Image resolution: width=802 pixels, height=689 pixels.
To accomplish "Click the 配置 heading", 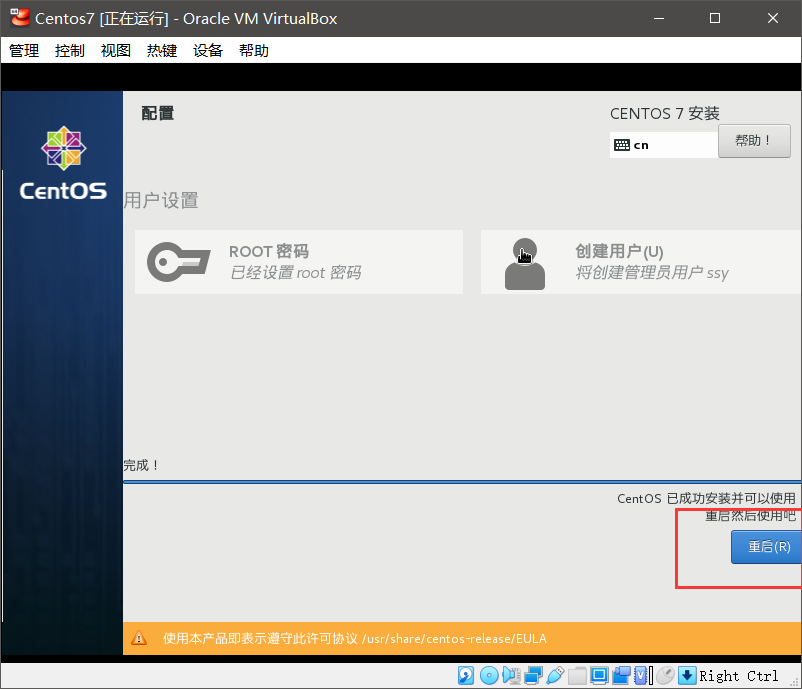I will pos(158,113).
